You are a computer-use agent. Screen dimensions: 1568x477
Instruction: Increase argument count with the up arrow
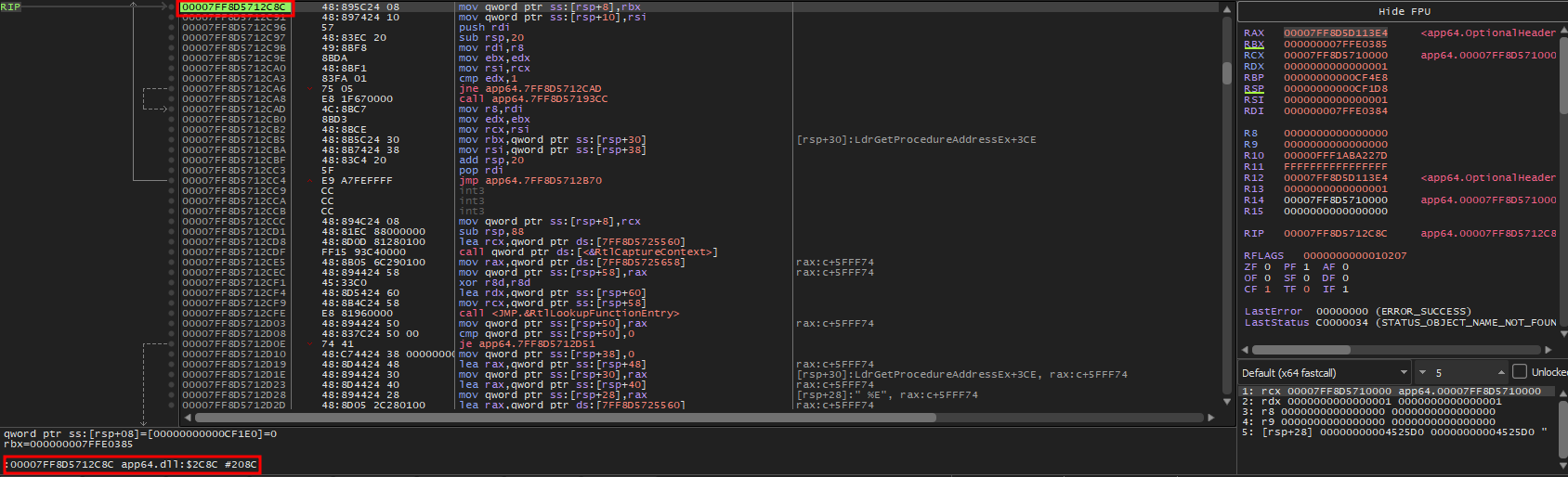(x=1501, y=372)
